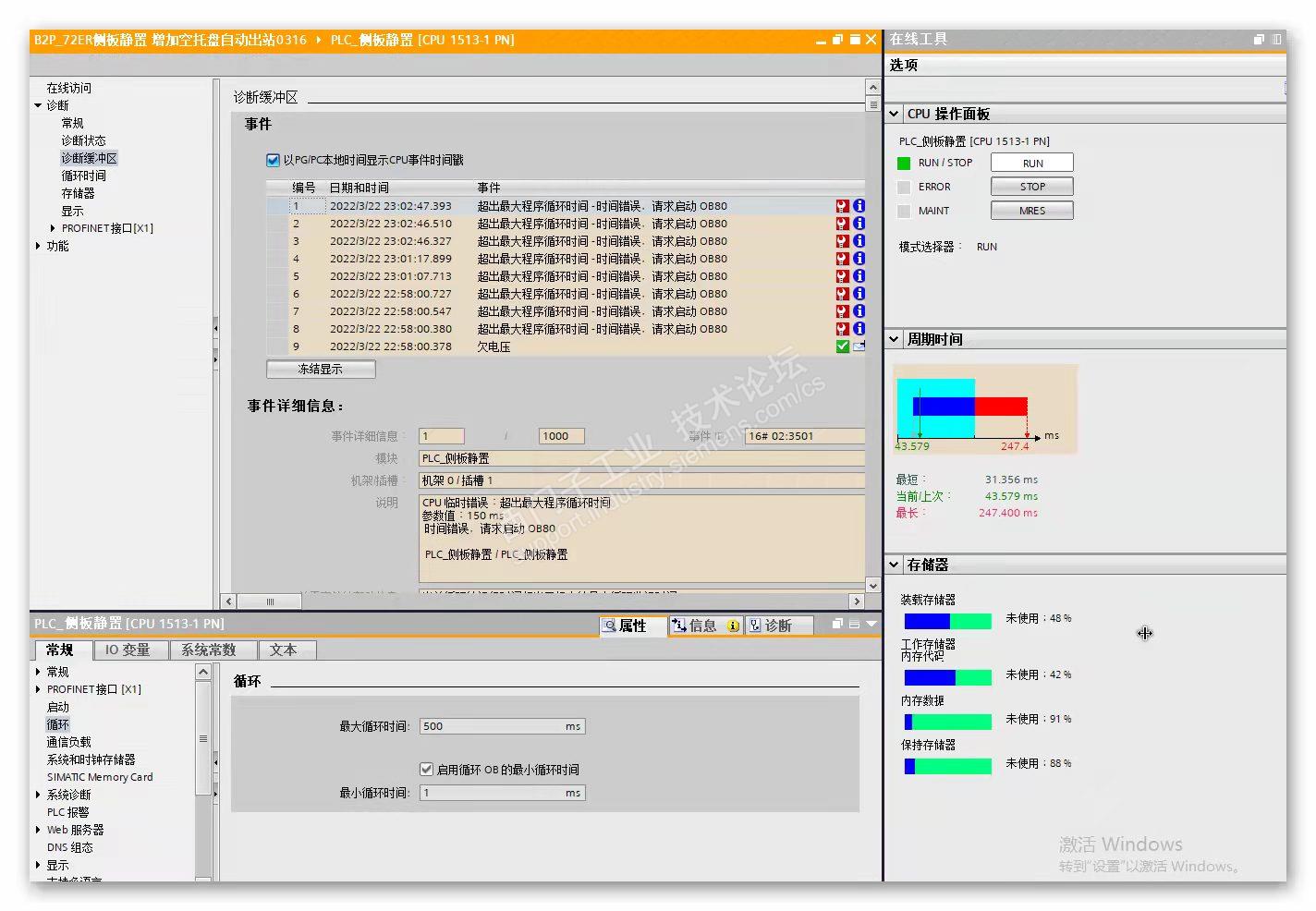Screen dimensions: 1316x911
Task: Float the 在线工具 task card
Action: (1259, 39)
